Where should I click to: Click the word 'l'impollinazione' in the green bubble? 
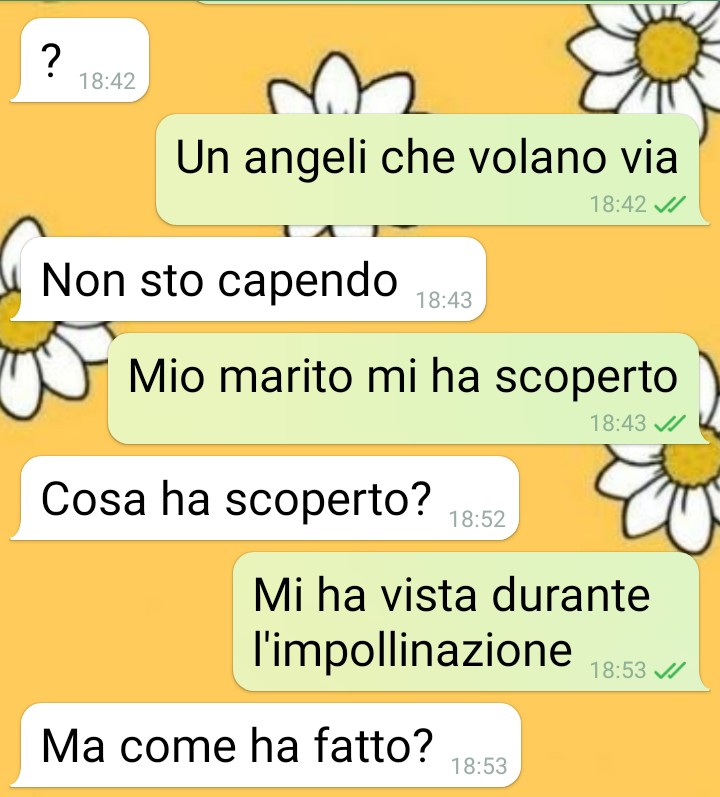[413, 650]
